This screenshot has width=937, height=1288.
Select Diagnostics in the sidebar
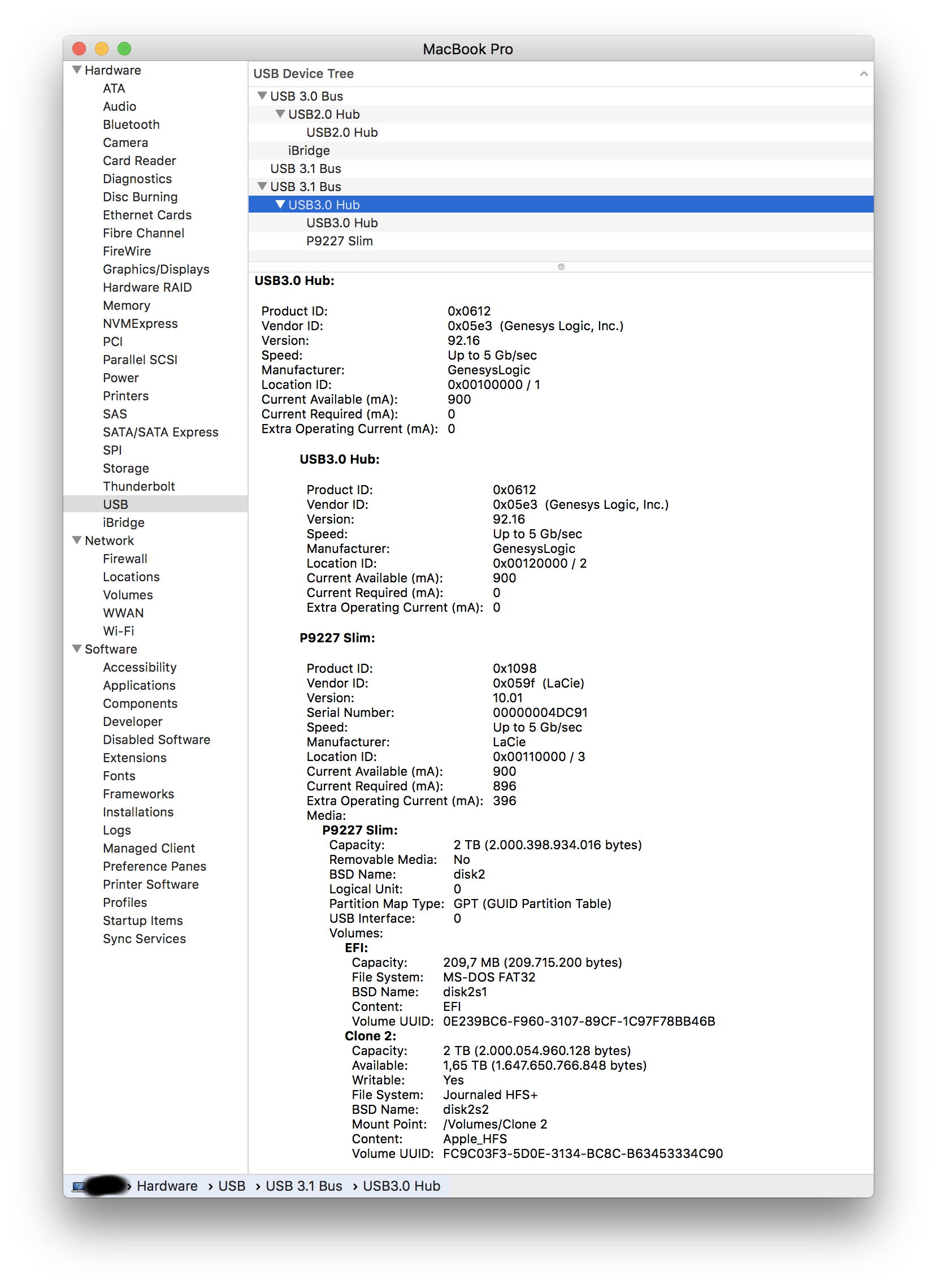pyautogui.click(x=137, y=179)
